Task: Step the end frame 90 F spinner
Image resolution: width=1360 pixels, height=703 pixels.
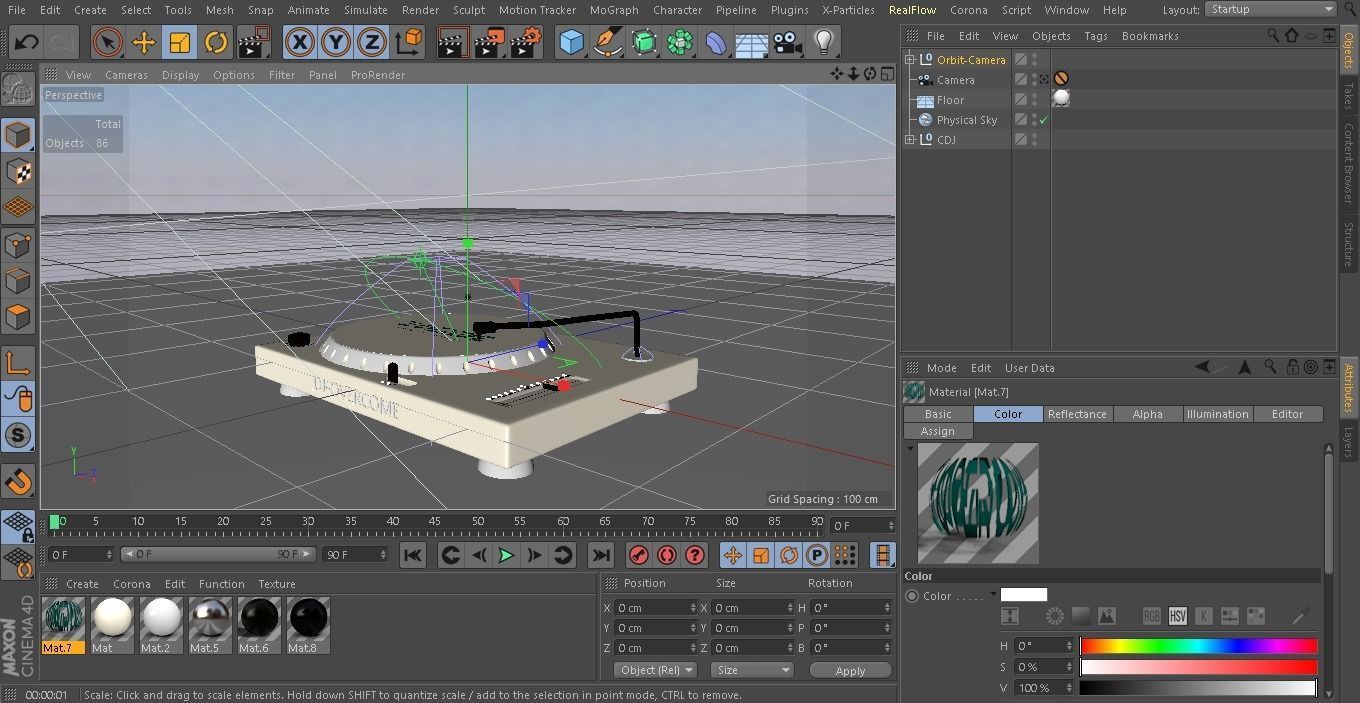Action: click(382, 554)
